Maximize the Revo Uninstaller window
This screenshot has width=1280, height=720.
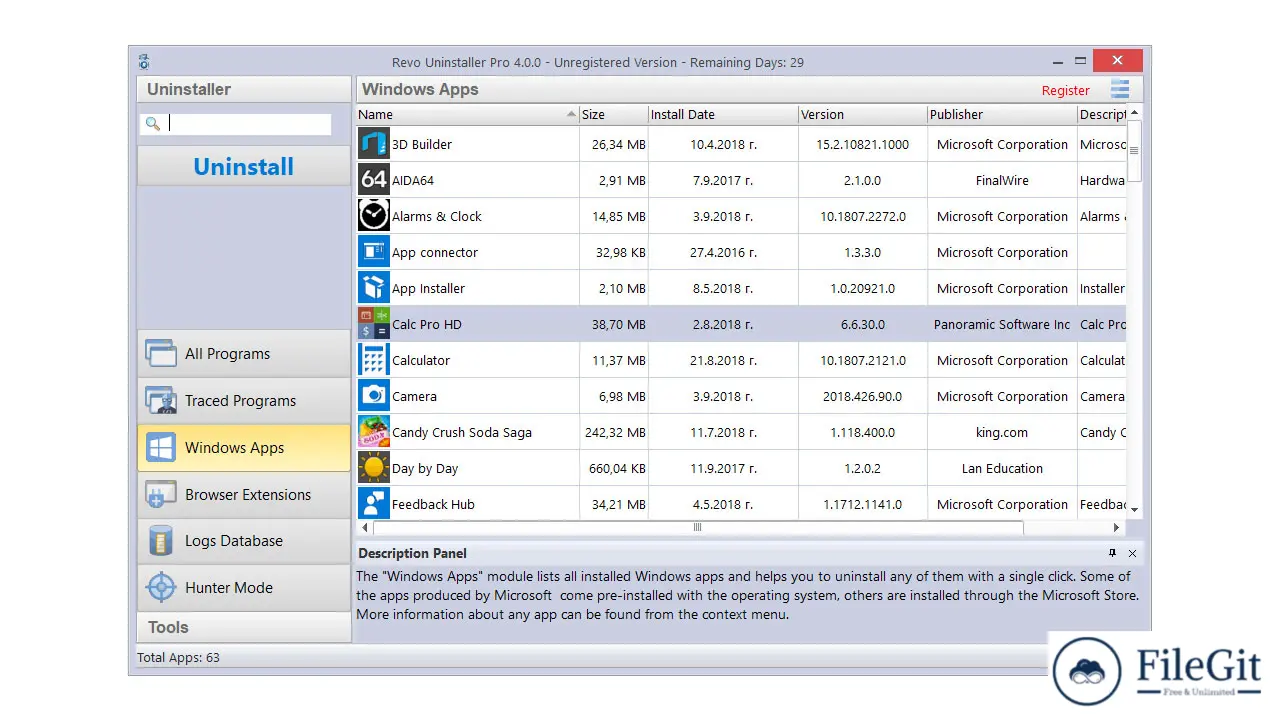tap(1080, 61)
